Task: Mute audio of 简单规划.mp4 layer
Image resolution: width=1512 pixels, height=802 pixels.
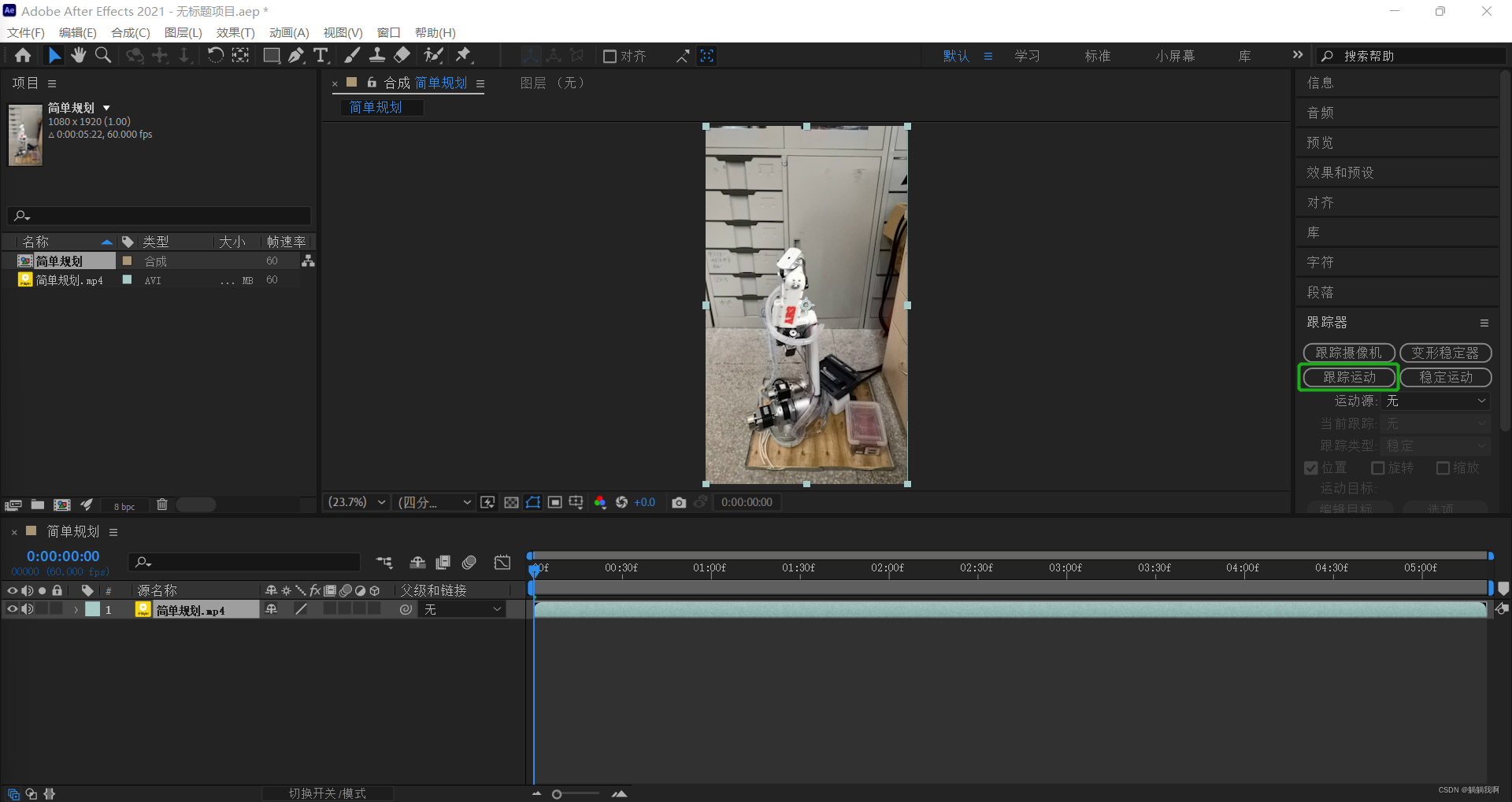Action: pos(28,609)
